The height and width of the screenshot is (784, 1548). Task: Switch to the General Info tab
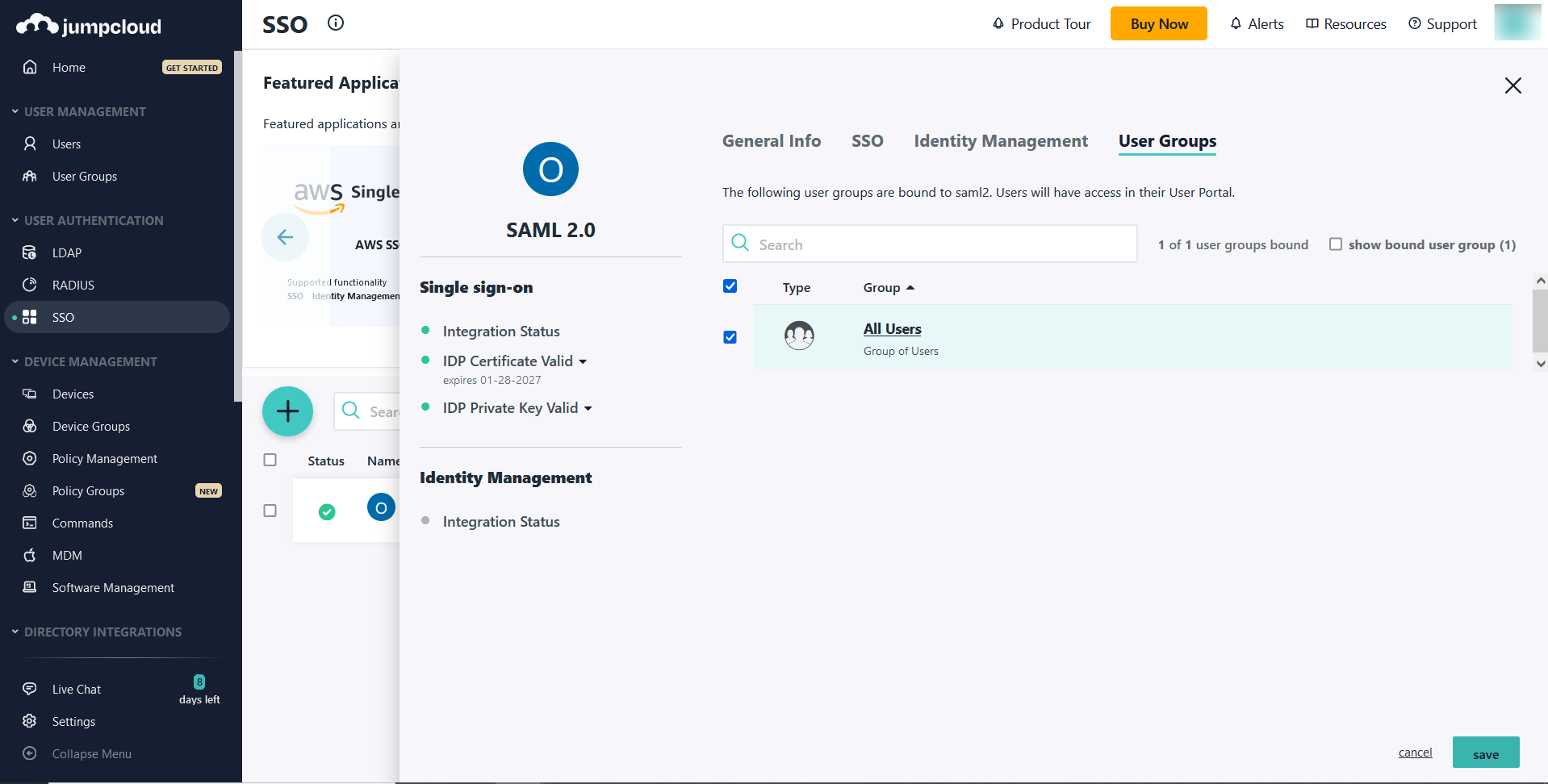point(771,140)
